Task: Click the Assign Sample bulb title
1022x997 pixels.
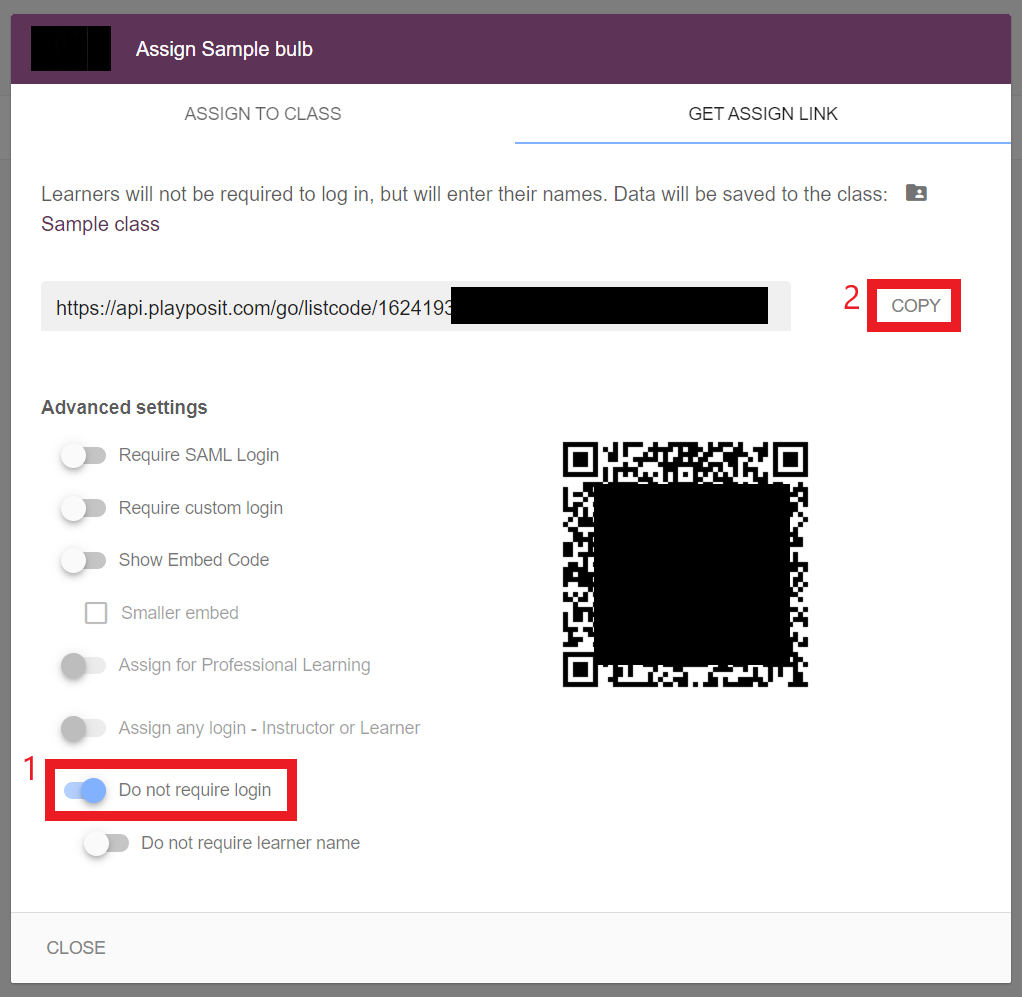Action: pyautogui.click(x=224, y=49)
